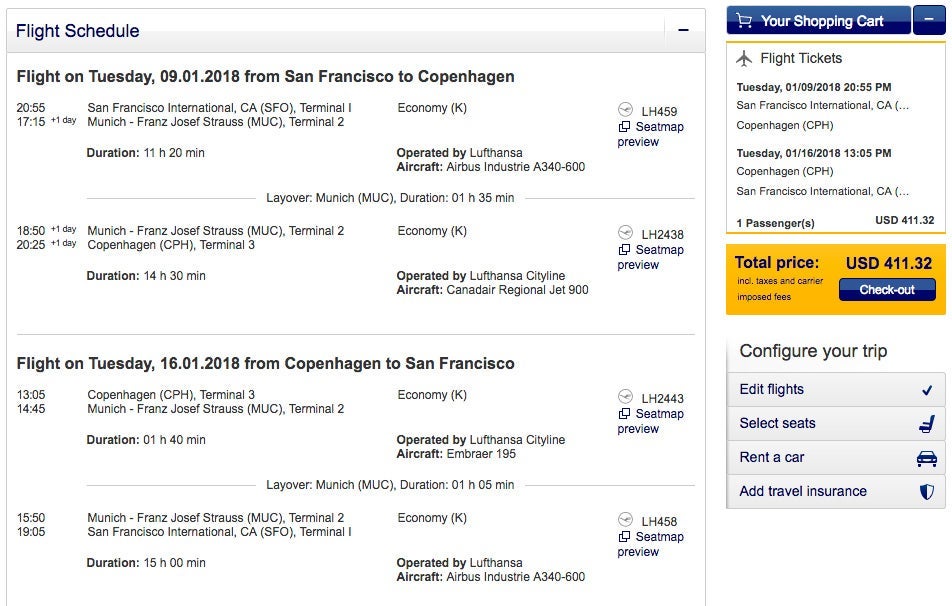The height and width of the screenshot is (606, 952).
Task: Collapse the shopping cart with minus button
Action: [929, 21]
